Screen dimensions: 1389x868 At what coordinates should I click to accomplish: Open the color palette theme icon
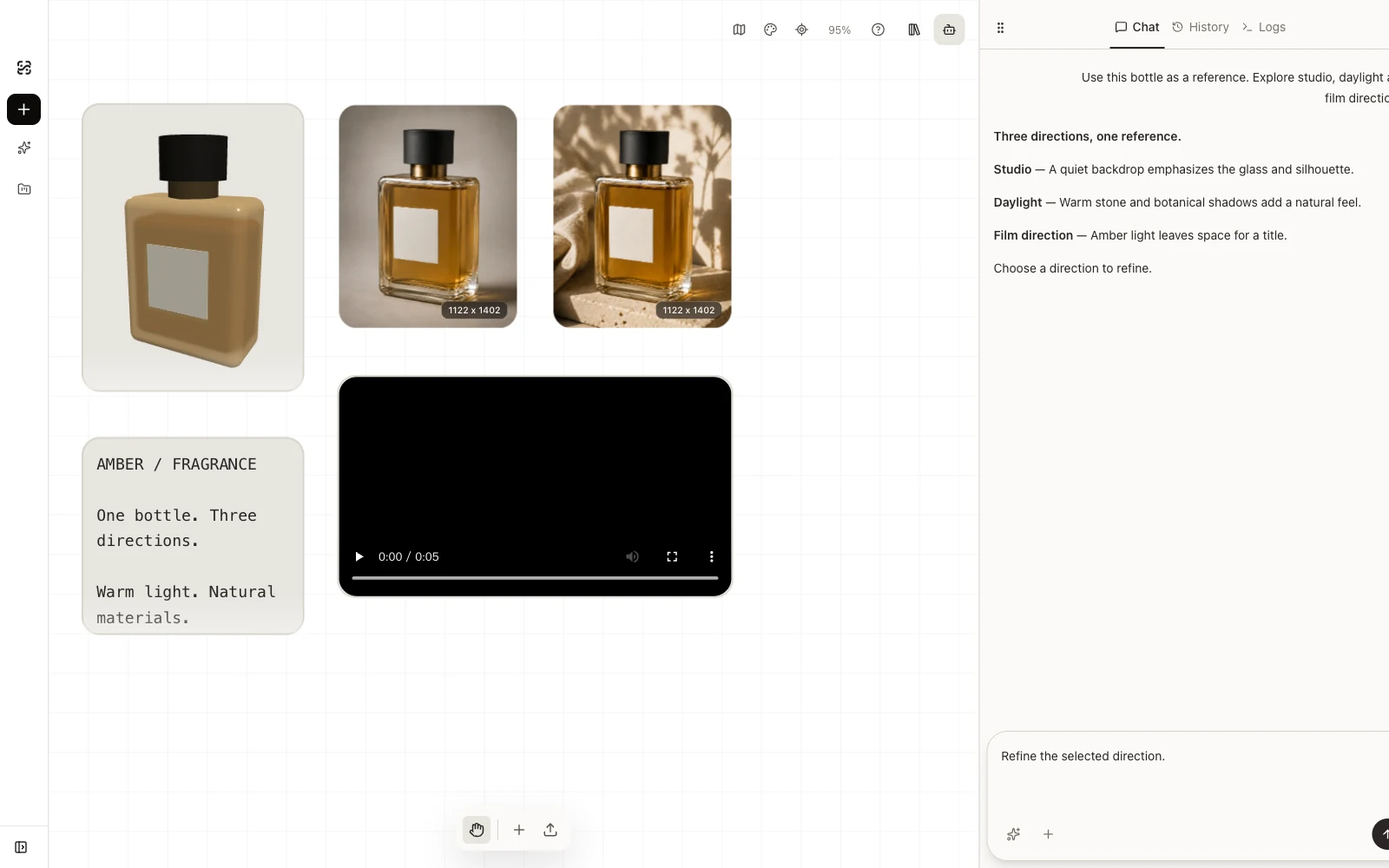coord(770,30)
